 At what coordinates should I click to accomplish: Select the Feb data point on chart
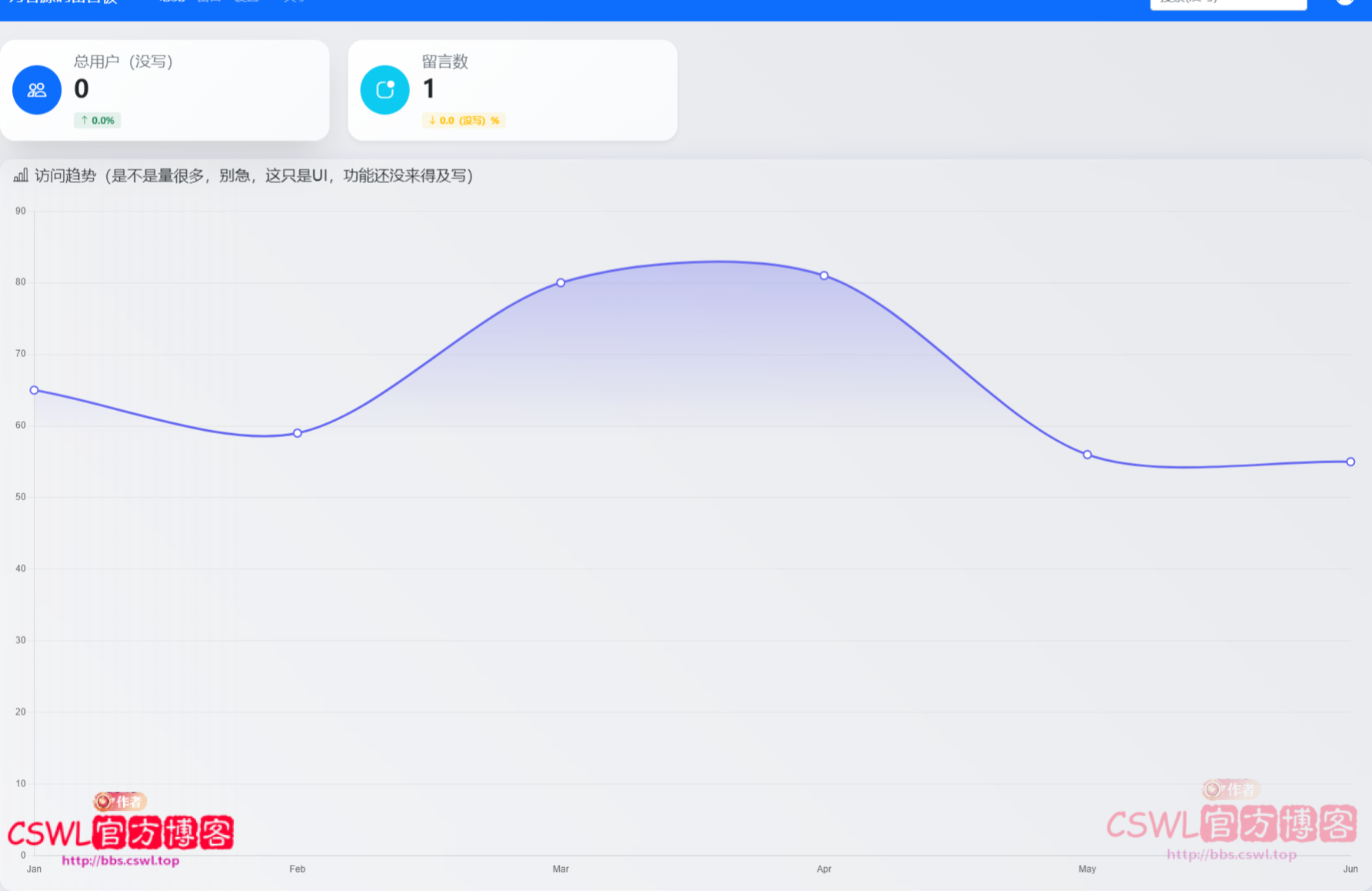pyautogui.click(x=298, y=433)
